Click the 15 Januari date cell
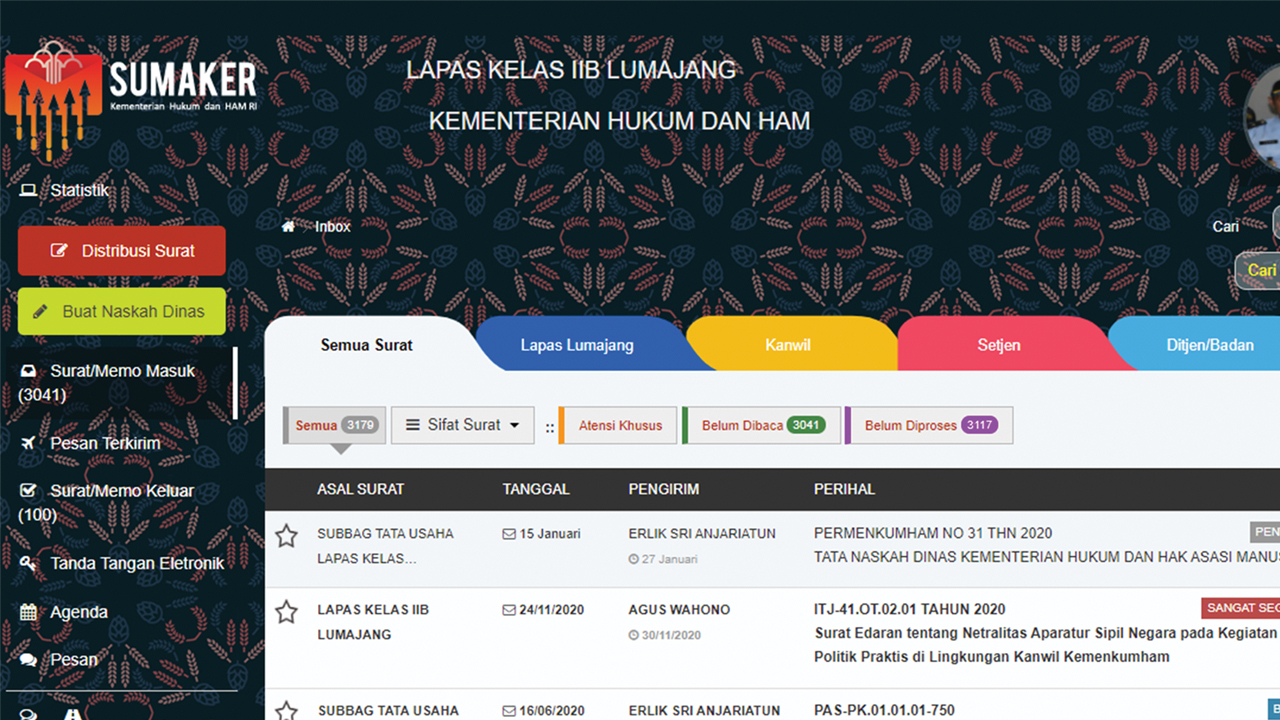This screenshot has height=720, width=1280. [x=541, y=533]
